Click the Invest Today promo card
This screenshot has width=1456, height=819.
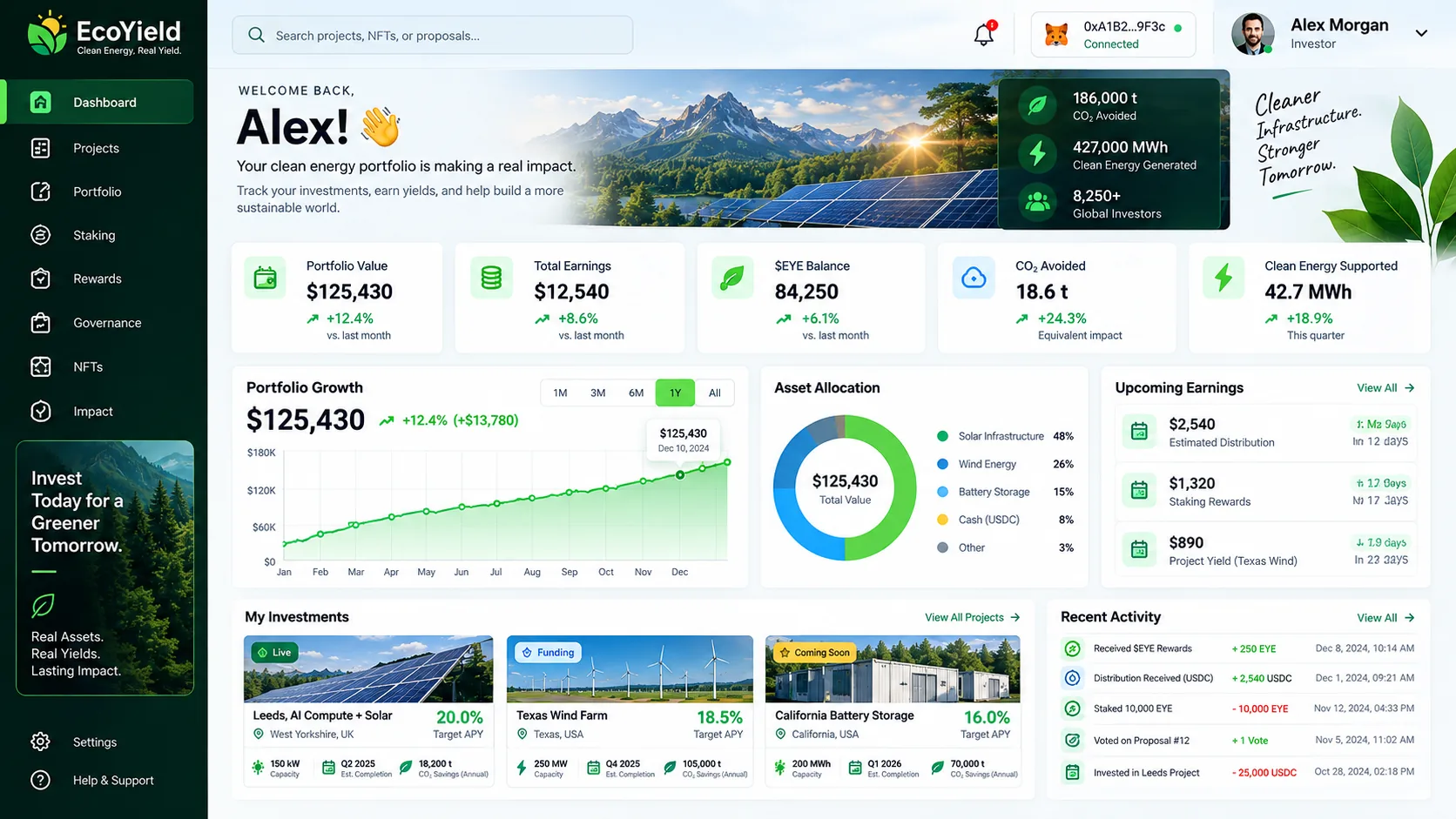pos(104,567)
